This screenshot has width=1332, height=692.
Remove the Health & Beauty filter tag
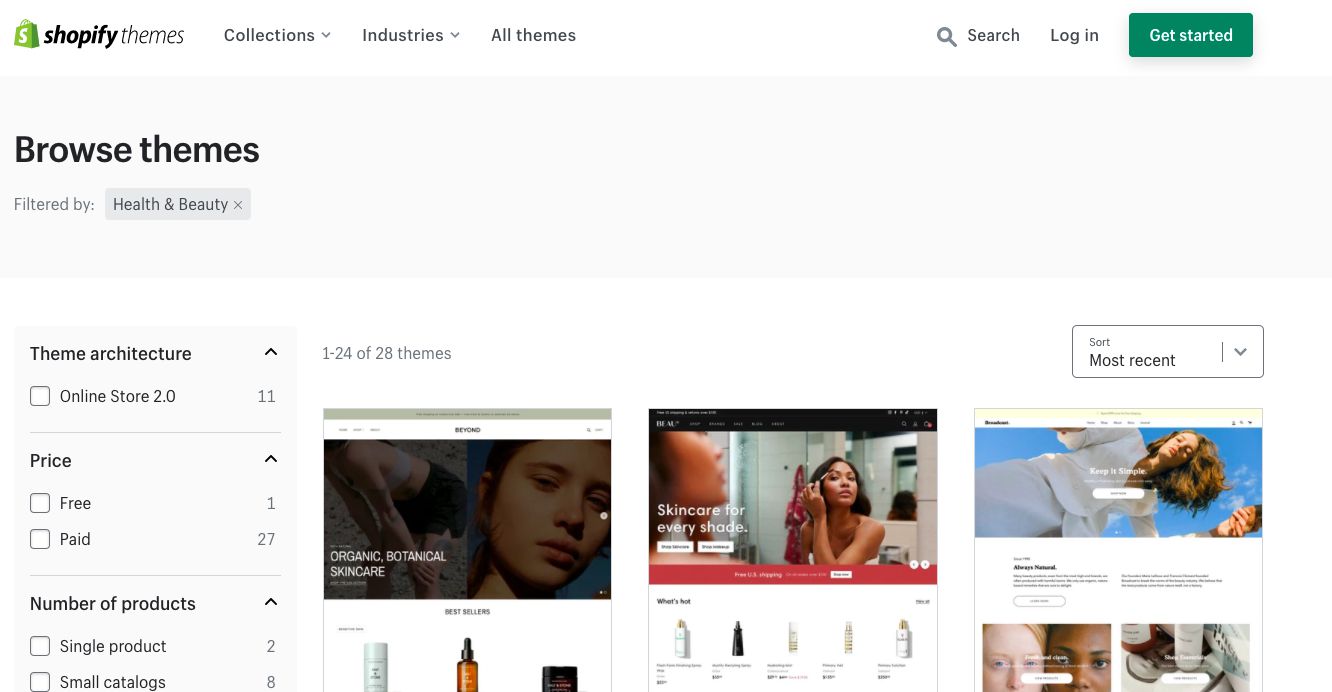pos(238,205)
